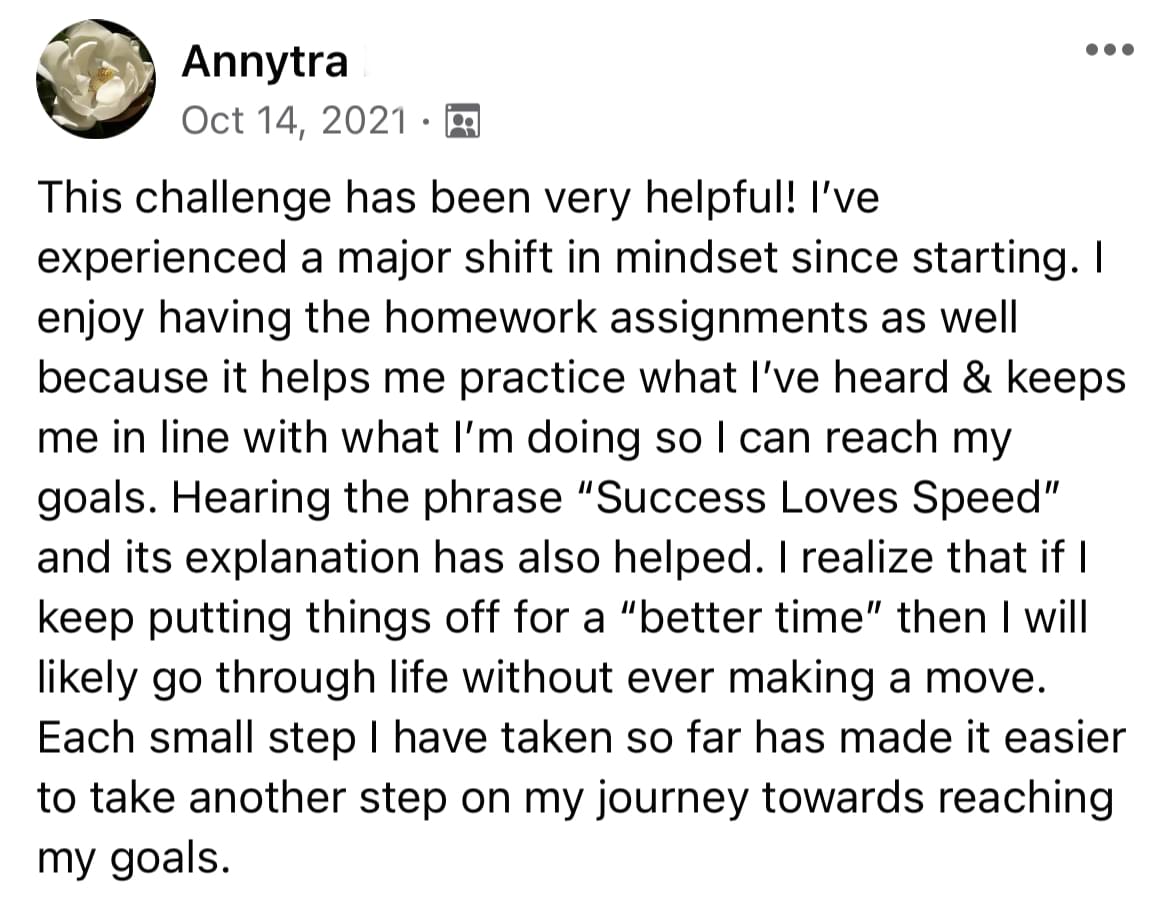Open the three-dot post options menu
The image size is (1170, 913).
point(1111,49)
